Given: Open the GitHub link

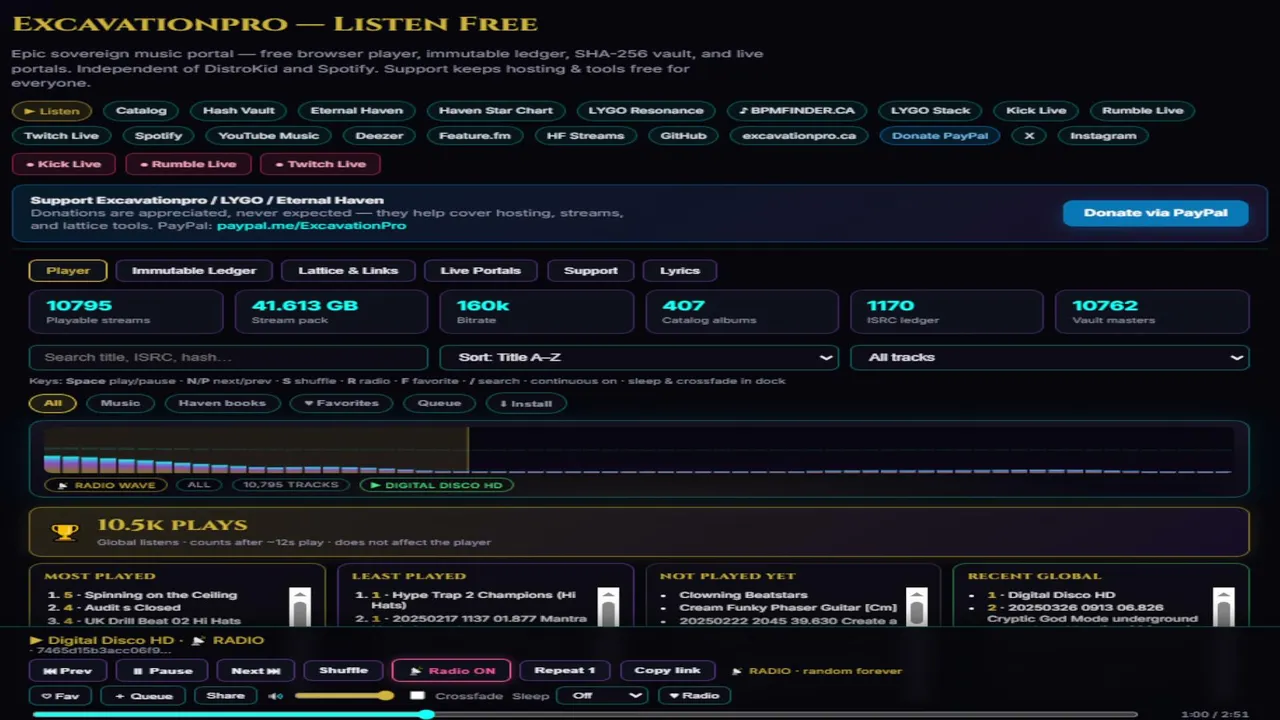Looking at the screenshot, I should 684,136.
